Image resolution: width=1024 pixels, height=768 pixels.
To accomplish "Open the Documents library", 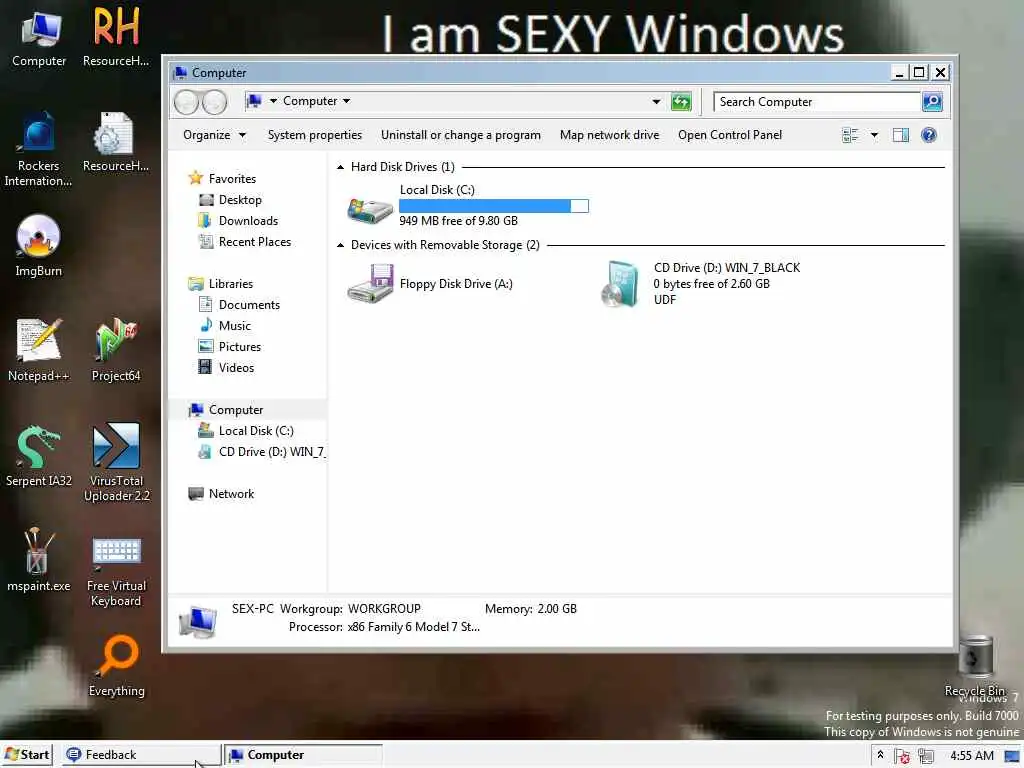I will click(239, 304).
